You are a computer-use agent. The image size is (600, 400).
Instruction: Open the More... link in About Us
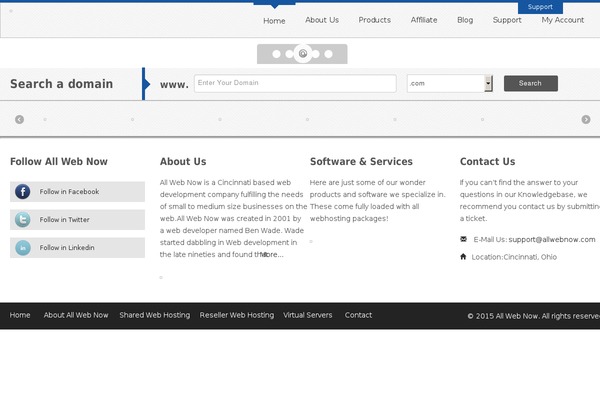[272, 255]
